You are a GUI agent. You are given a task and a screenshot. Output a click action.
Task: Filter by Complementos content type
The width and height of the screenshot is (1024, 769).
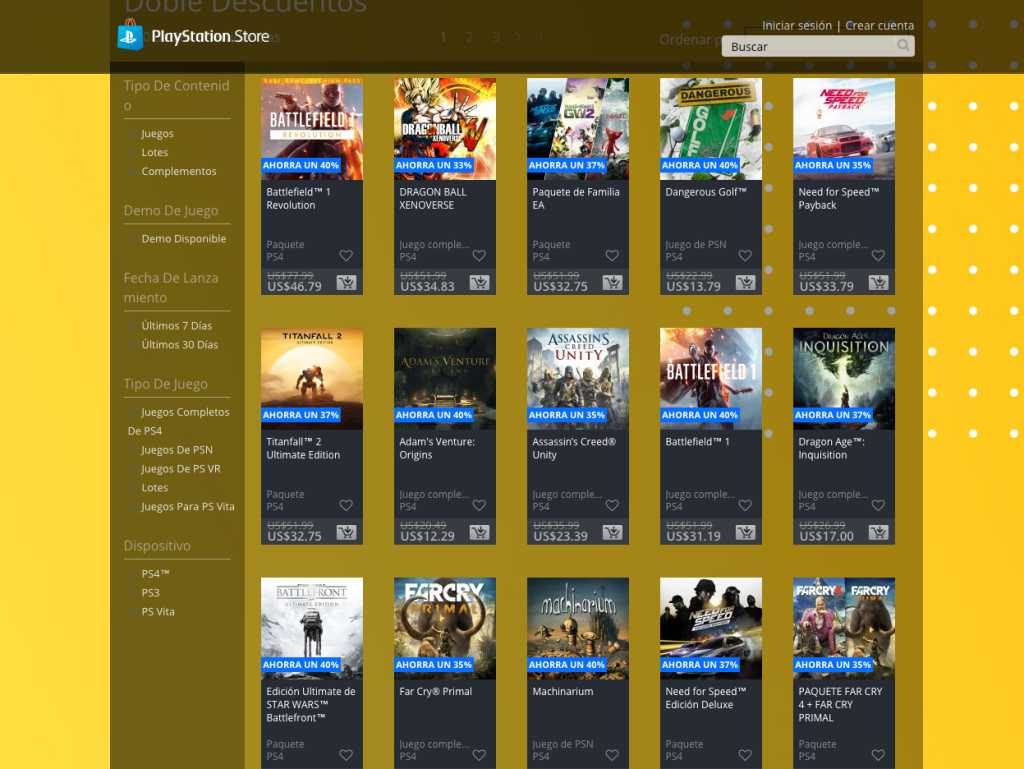pyautogui.click(x=179, y=171)
